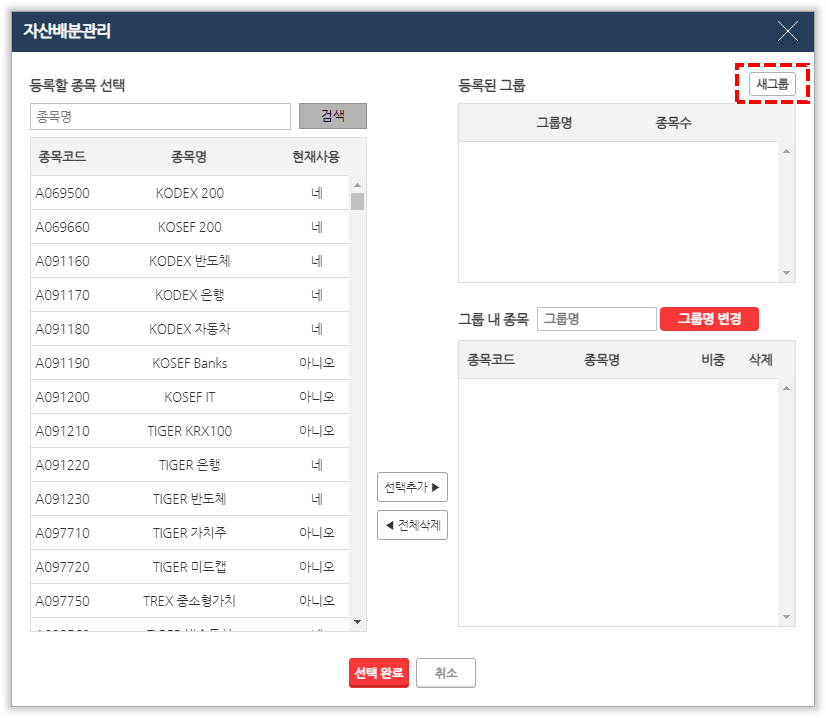
Task: Select the KOSEF 200 stock row
Action: 190,227
